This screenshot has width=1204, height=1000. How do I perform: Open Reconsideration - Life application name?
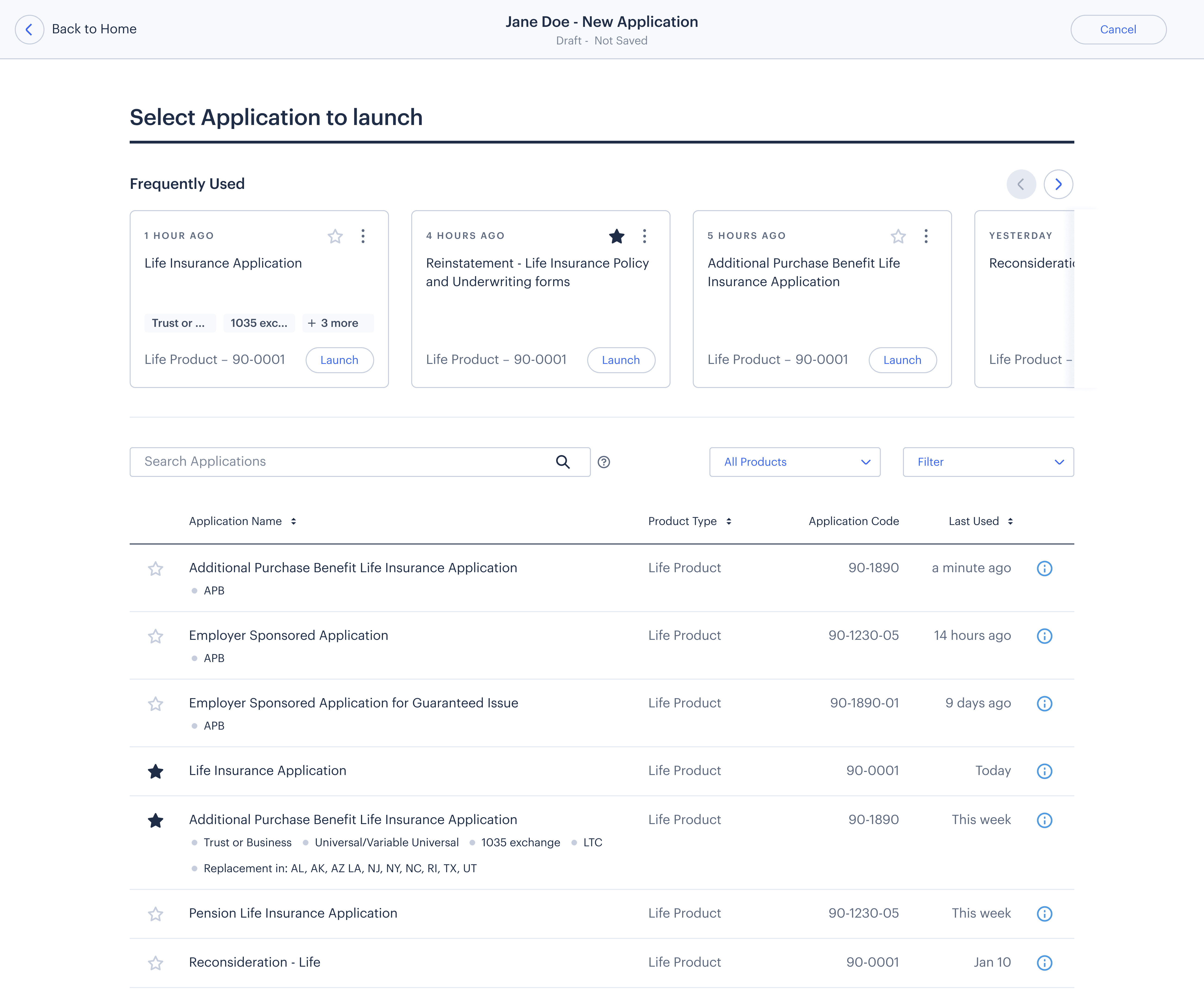[254, 962]
